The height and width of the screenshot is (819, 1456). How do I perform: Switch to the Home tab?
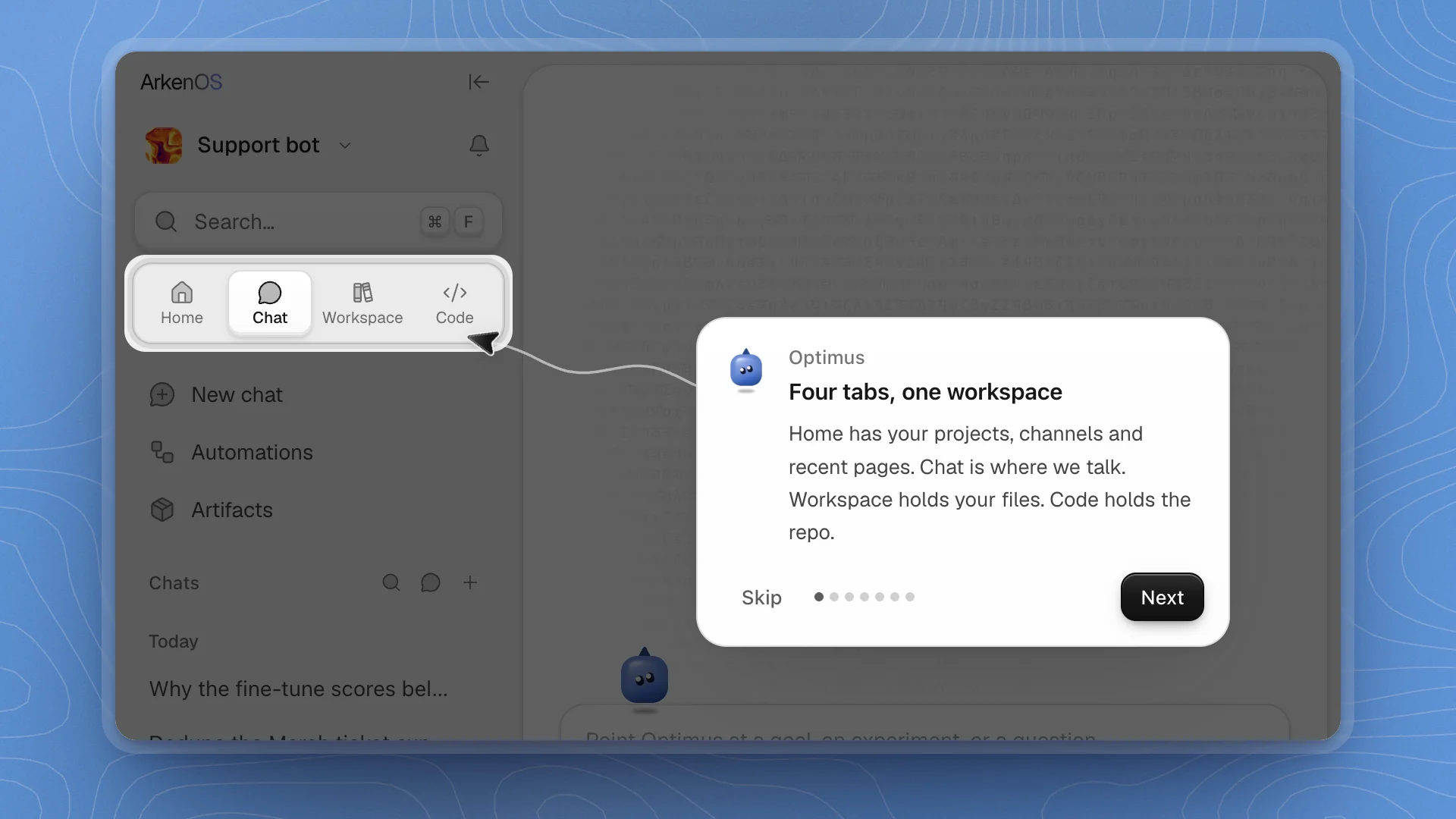[182, 303]
